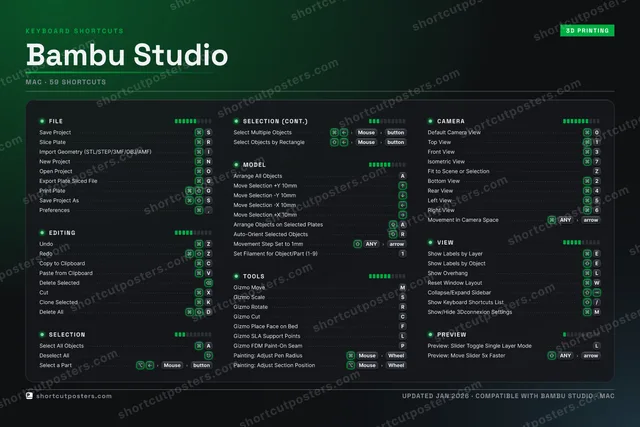
Task: Click 'Set Filament for Object/Part (1-9)' text
Action: click(x=276, y=254)
